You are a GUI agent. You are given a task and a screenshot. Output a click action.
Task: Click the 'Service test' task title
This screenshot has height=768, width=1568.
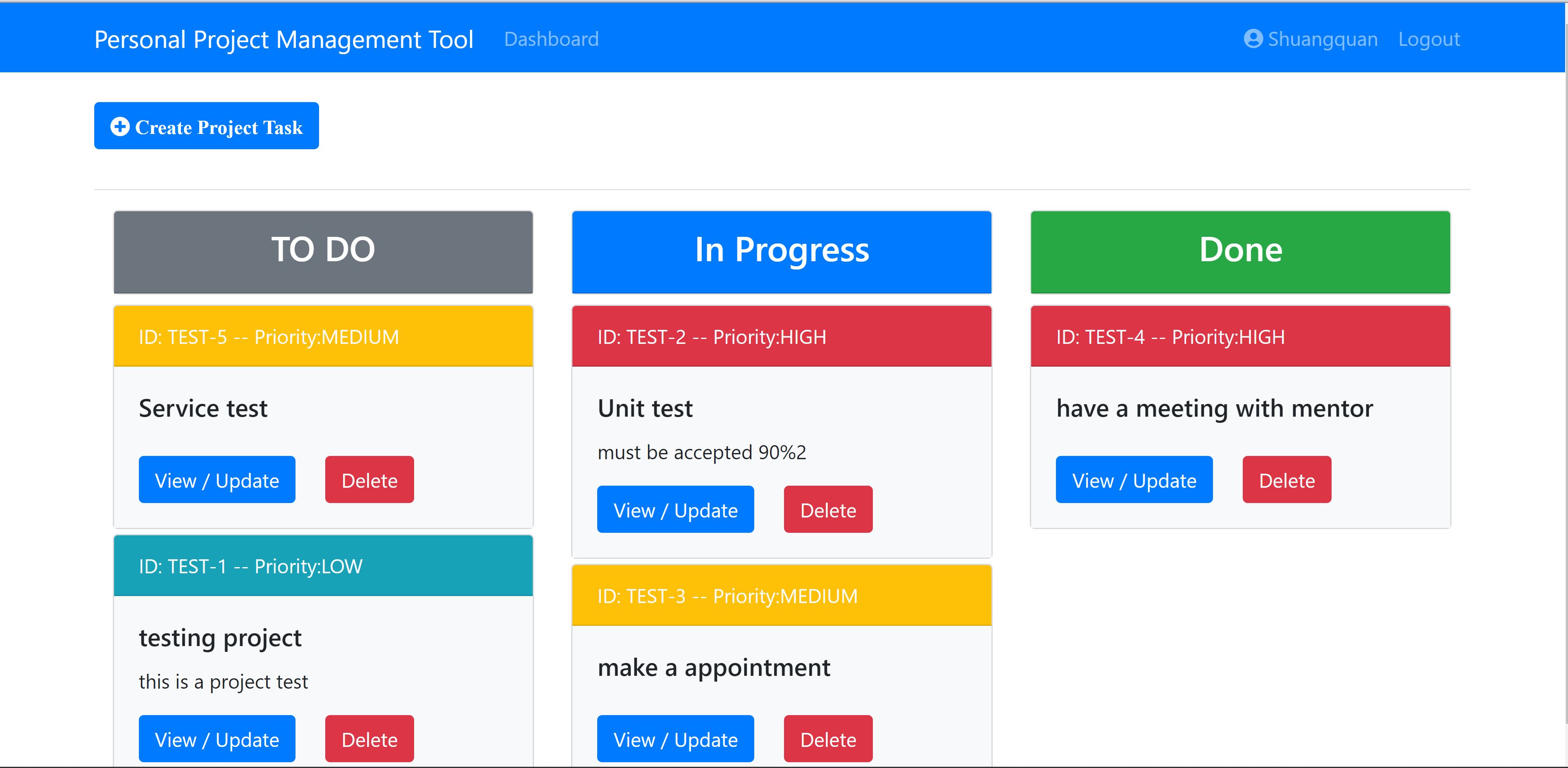203,408
